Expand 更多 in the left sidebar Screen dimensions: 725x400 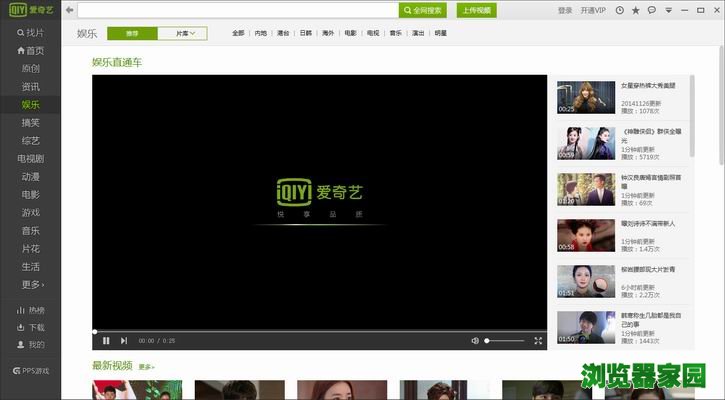[x=32, y=285]
